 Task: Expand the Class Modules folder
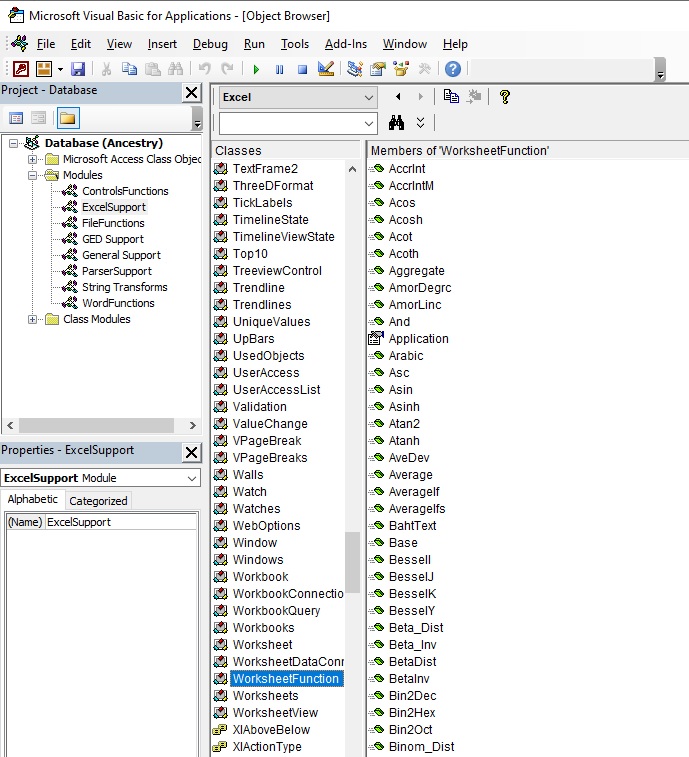point(33,319)
